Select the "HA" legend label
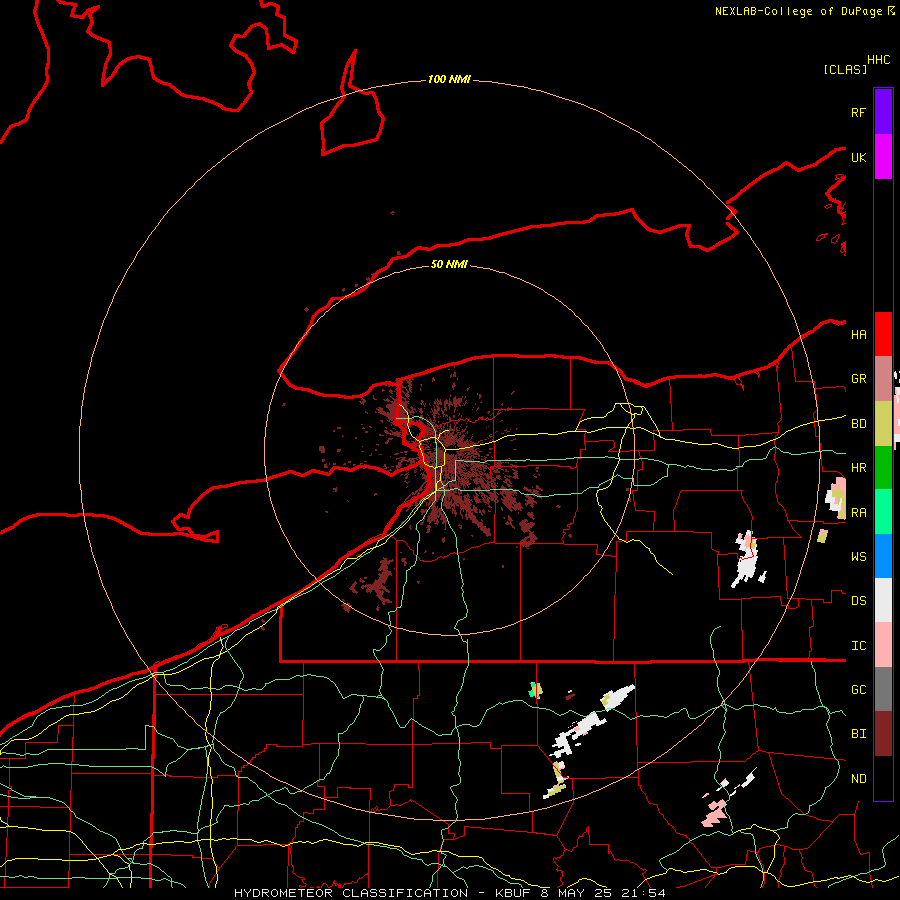The width and height of the screenshot is (900, 900). point(858,335)
